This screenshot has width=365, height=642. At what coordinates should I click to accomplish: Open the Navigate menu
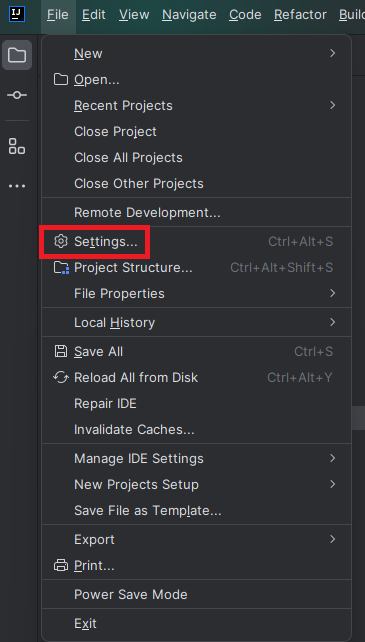(x=189, y=15)
